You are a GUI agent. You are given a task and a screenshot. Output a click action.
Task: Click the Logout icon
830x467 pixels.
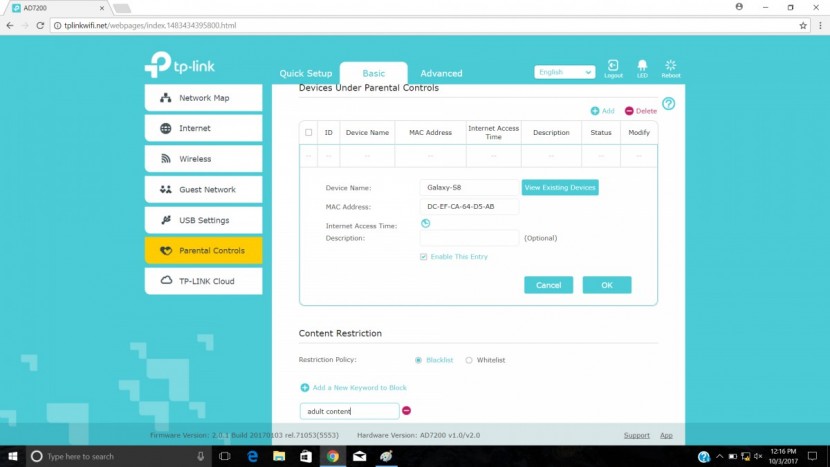[x=613, y=68]
